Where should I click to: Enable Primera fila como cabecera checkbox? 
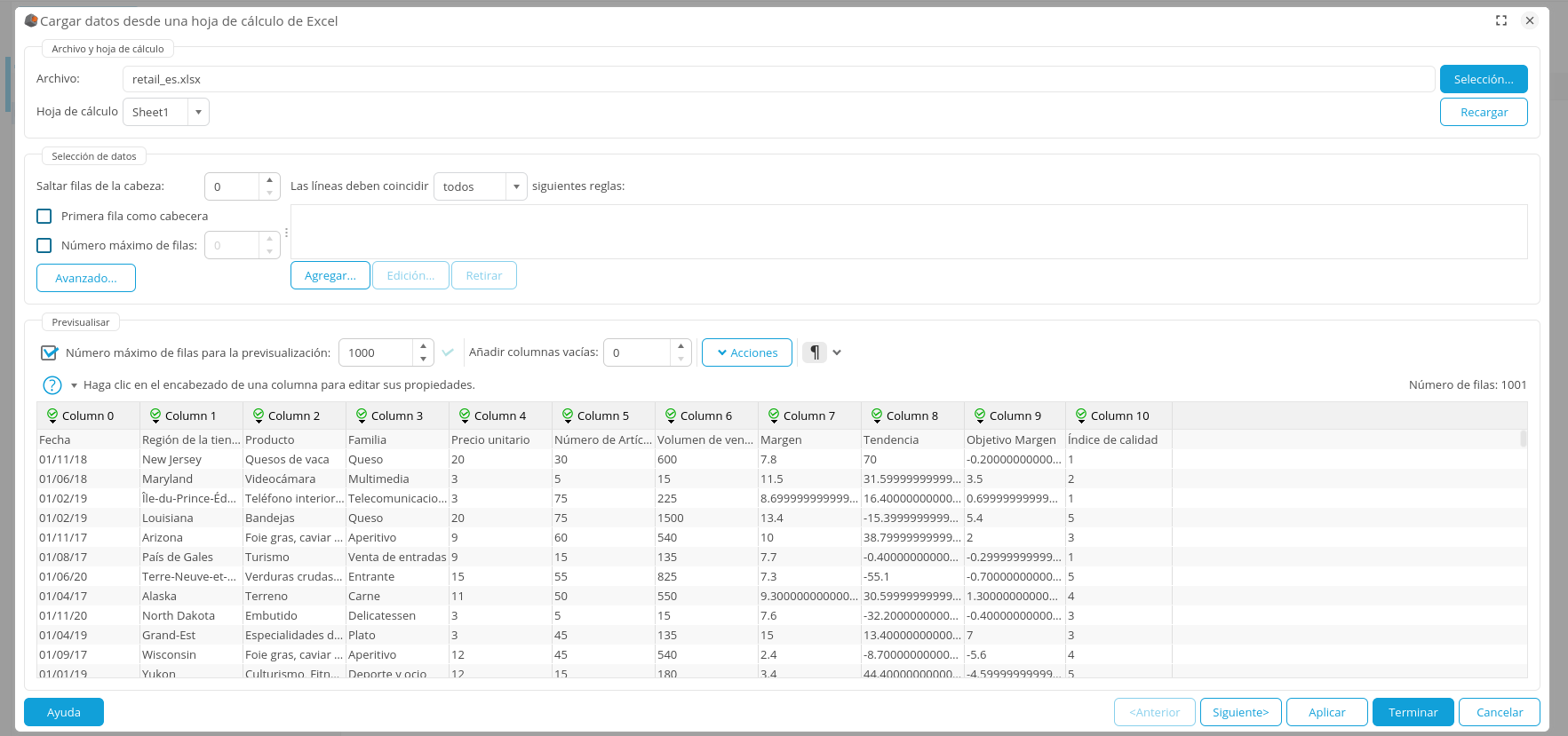44,216
